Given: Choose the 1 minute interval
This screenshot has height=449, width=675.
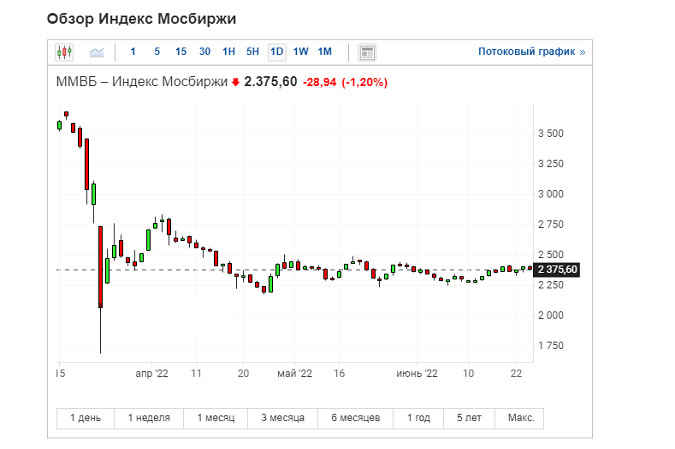Looking at the screenshot, I should pyautogui.click(x=133, y=52).
